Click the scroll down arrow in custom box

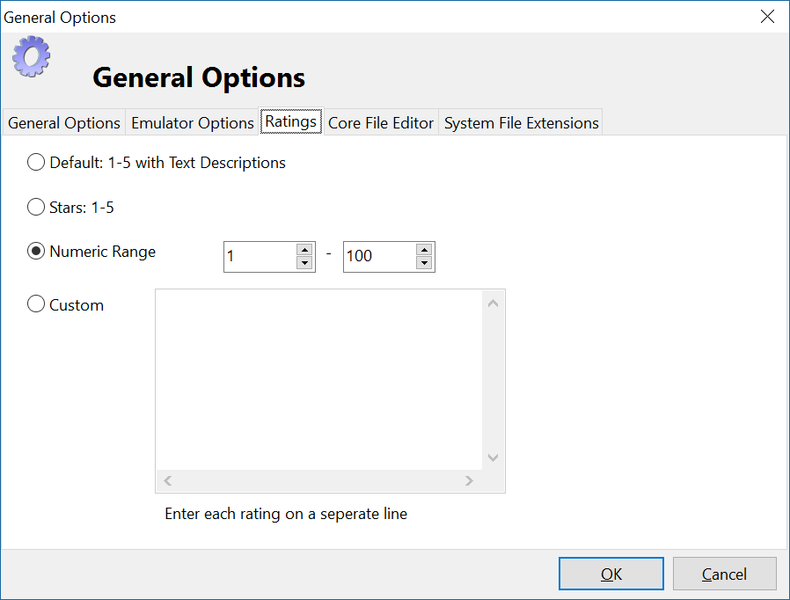point(493,457)
